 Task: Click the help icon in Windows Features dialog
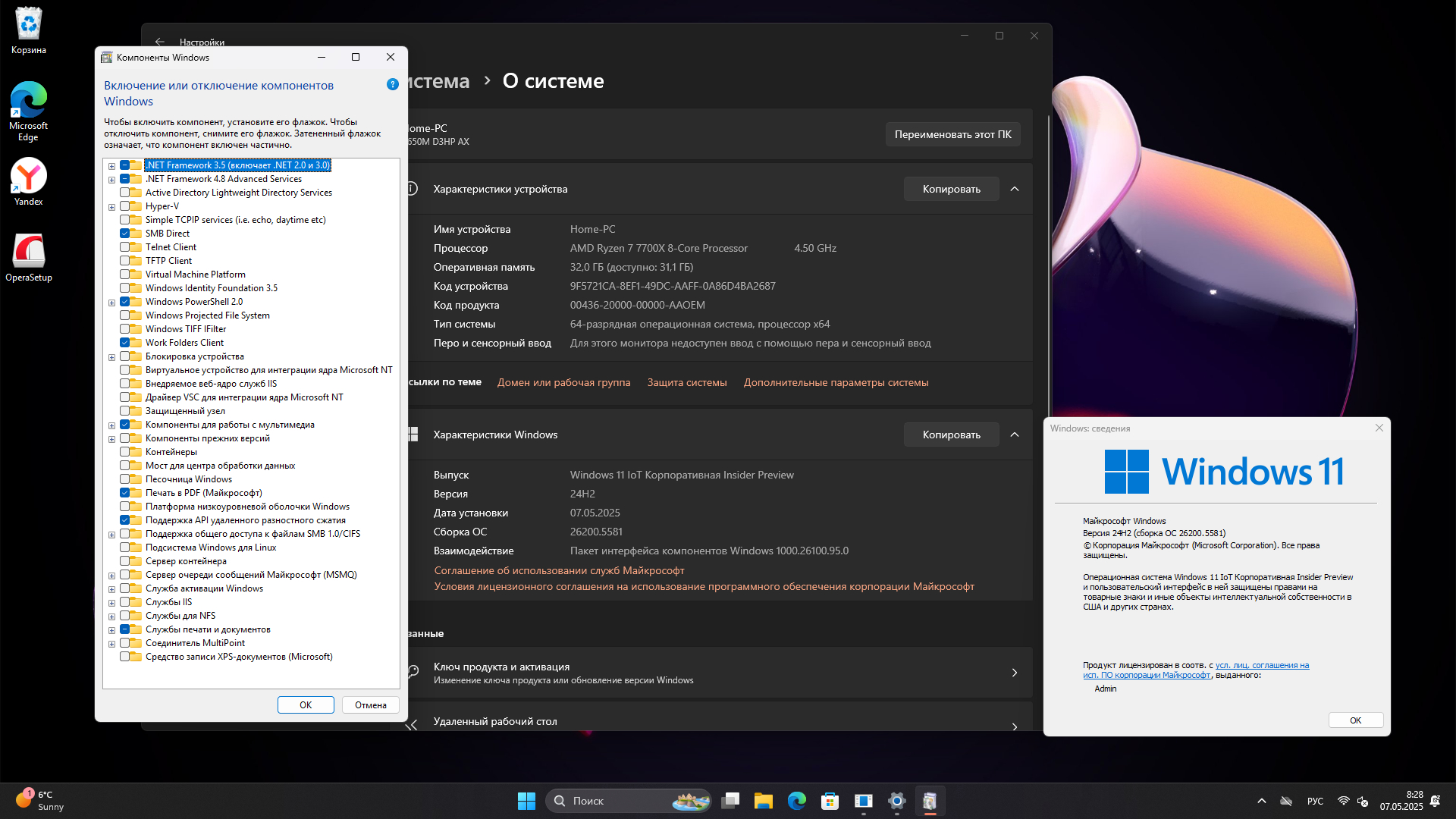(x=392, y=84)
